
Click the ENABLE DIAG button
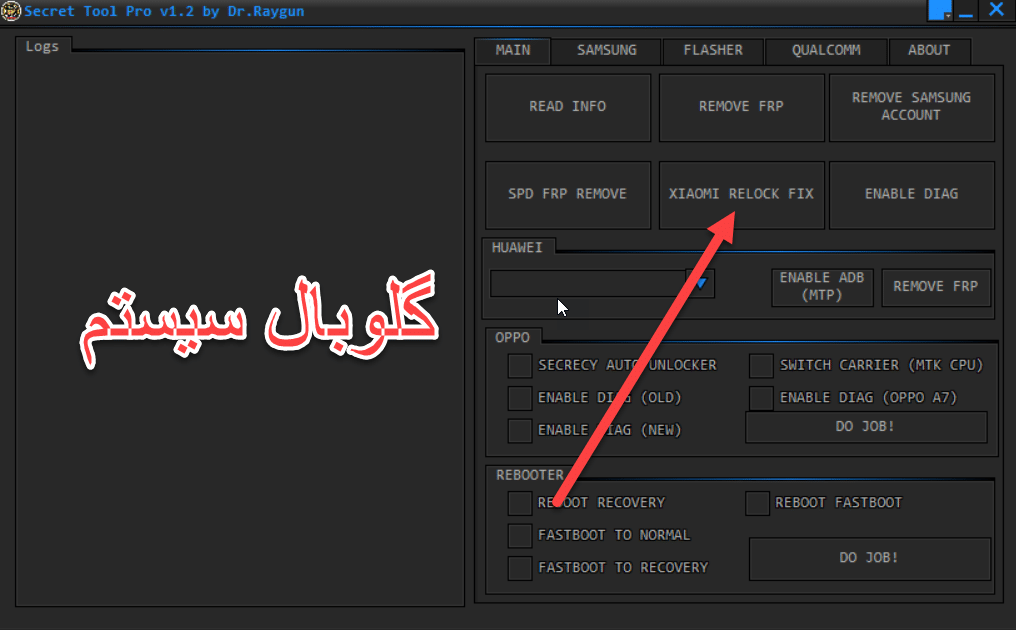tap(912, 194)
